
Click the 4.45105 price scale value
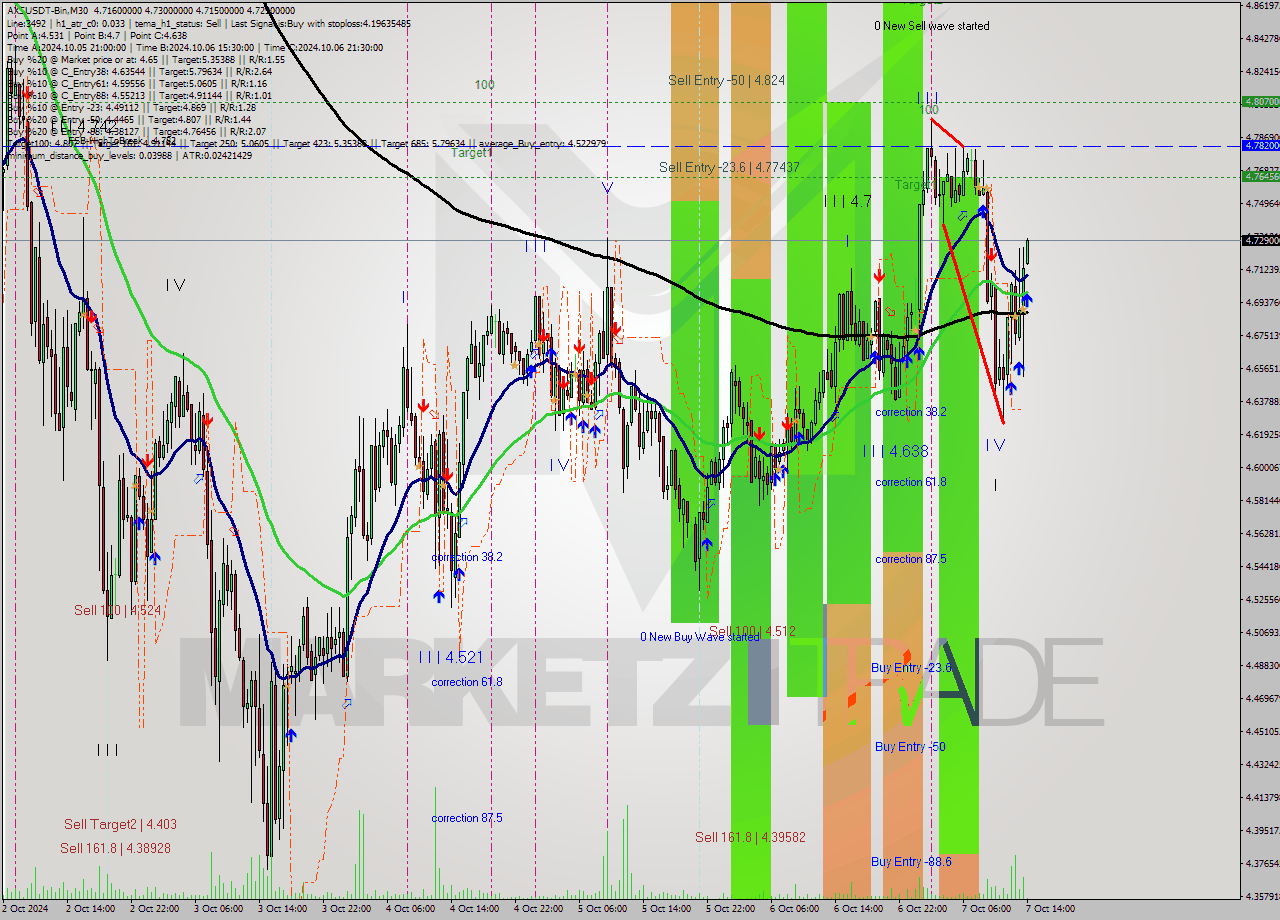[1263, 731]
